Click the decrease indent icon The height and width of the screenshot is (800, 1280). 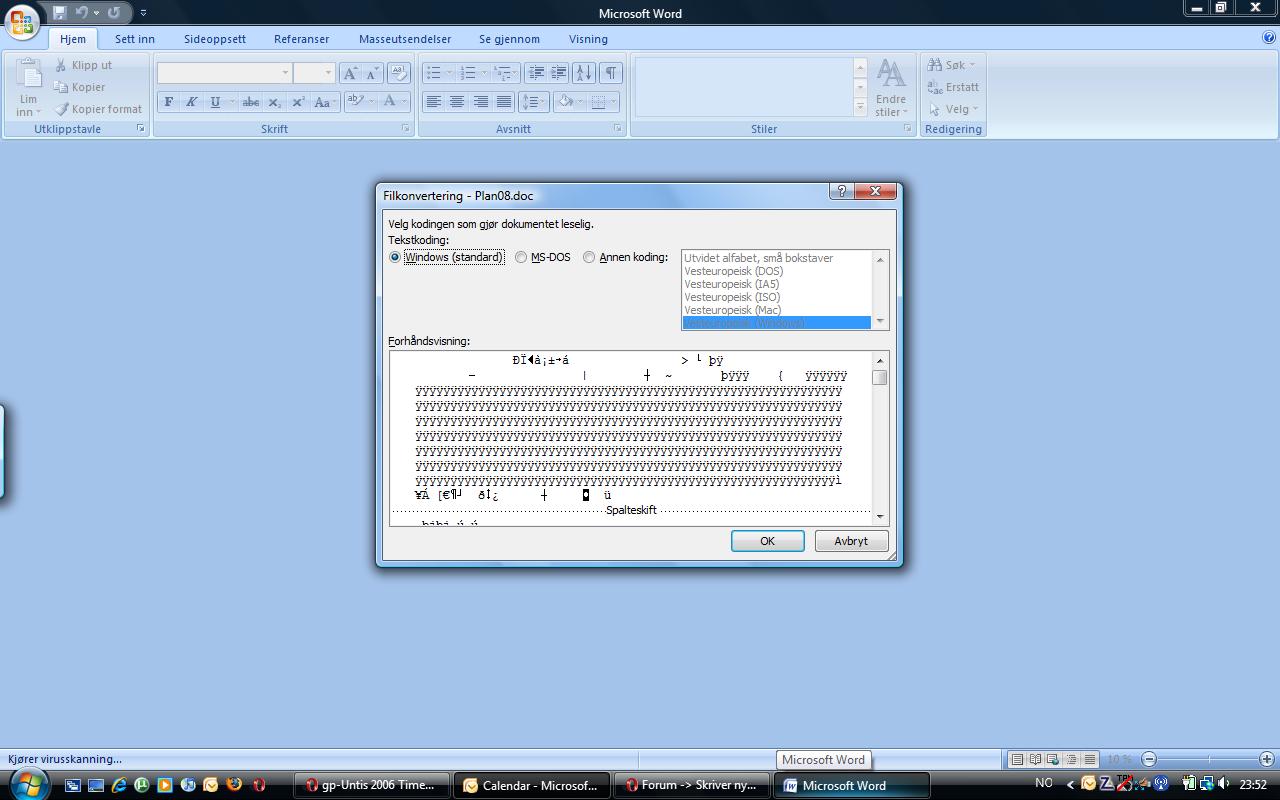coord(536,73)
